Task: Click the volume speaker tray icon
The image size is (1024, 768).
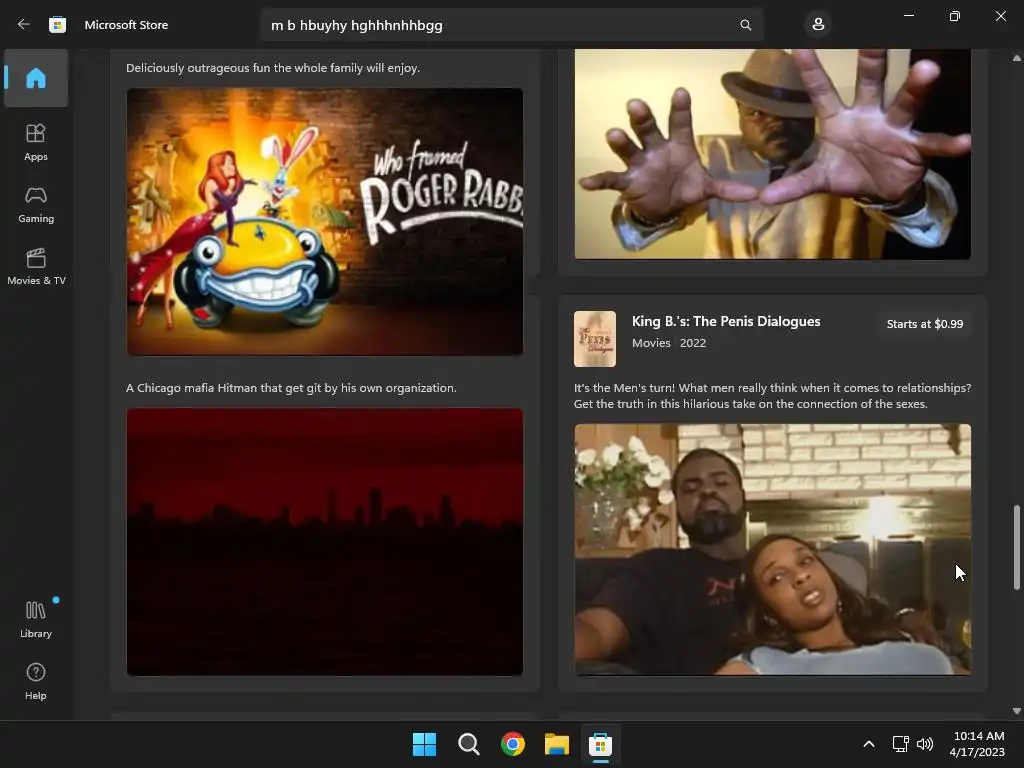Action: click(925, 744)
